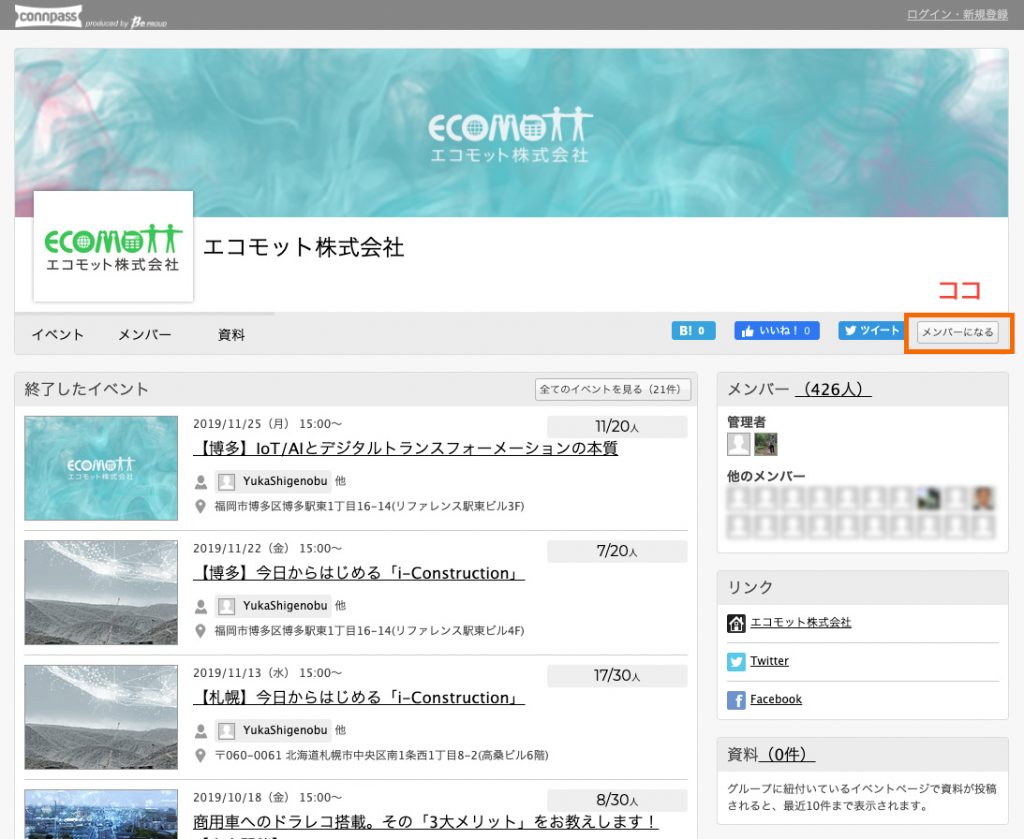The height and width of the screenshot is (839, 1024).
Task: Switch to the 資料 tab
Action: click(231, 335)
